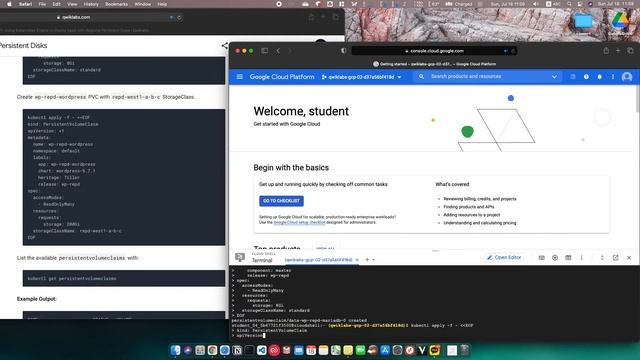This screenshot has height=360, width=640.
Task: Open Spotlight search in menu bar
Action: pos(569,4)
